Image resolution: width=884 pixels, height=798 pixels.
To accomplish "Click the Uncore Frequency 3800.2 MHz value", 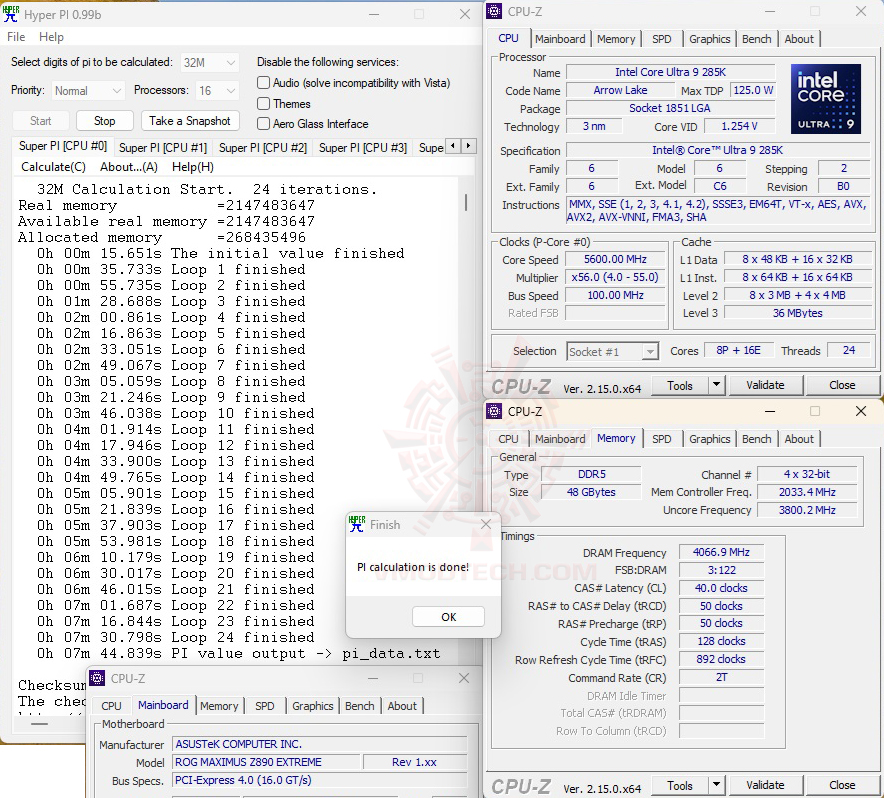I will (x=807, y=510).
